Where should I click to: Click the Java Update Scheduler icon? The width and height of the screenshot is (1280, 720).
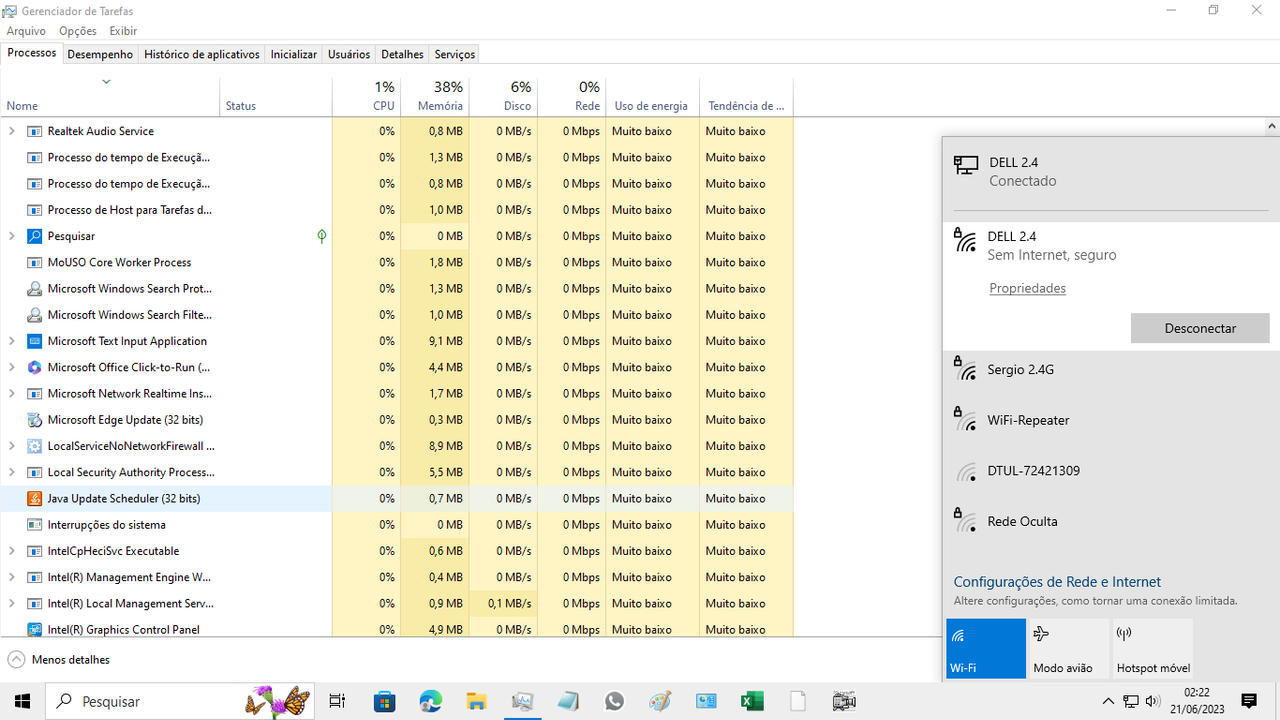pyautogui.click(x=35, y=498)
